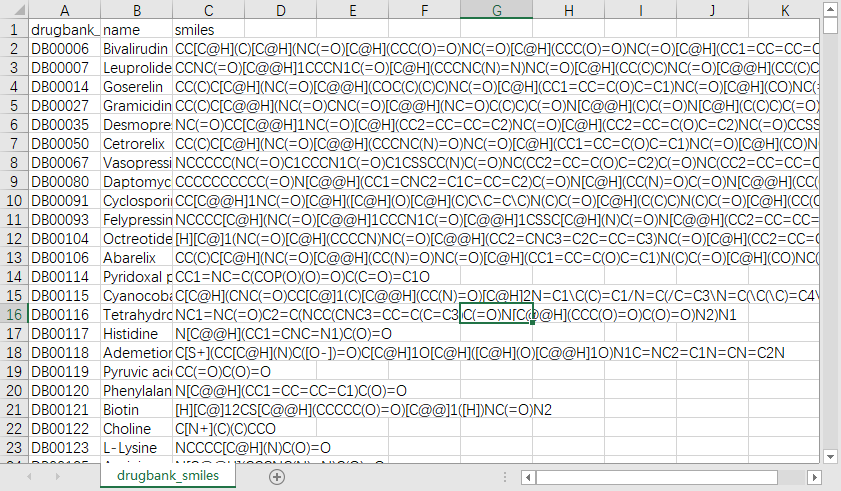Click the horizontal scrollbar thumb

point(656,477)
